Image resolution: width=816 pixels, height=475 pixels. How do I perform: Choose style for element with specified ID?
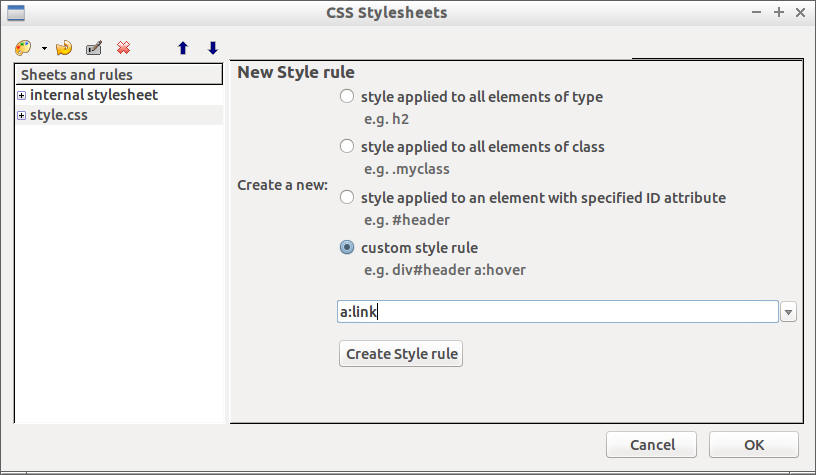click(x=347, y=197)
